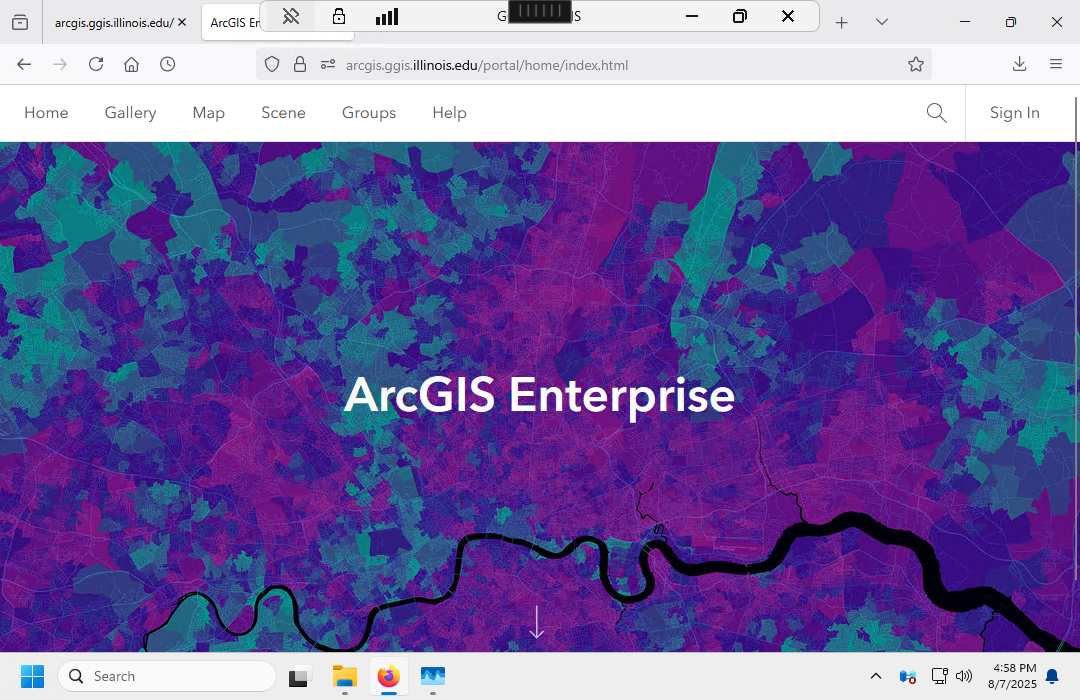Viewport: 1080px width, 700px height.
Task: Open the Scene navigation link
Action: 283,113
